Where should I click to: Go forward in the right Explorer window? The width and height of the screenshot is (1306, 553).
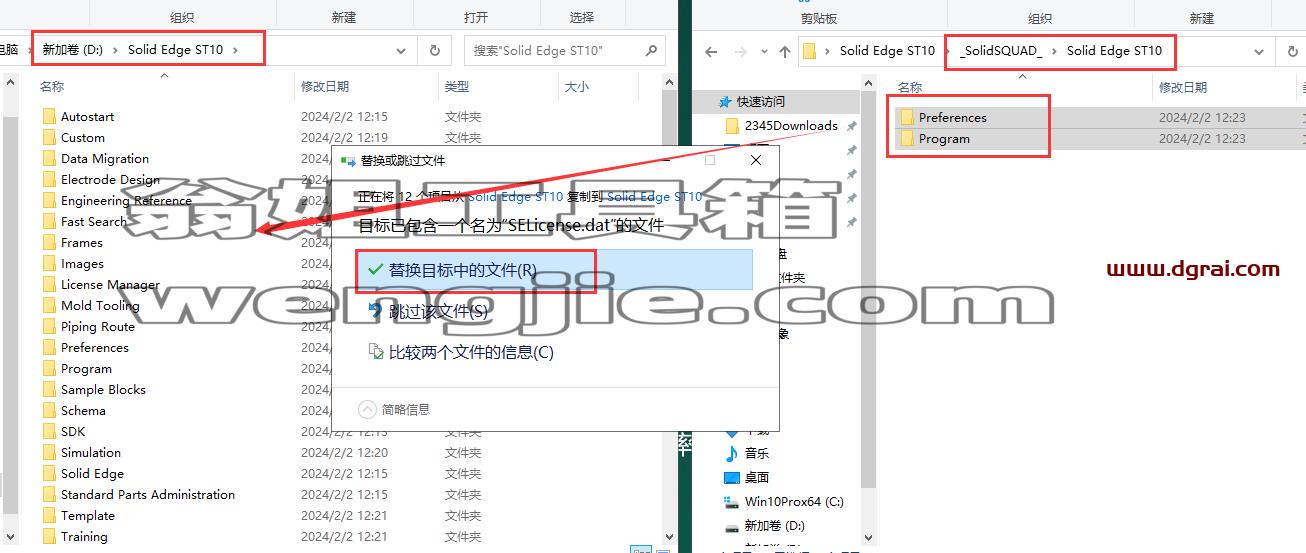(x=740, y=51)
